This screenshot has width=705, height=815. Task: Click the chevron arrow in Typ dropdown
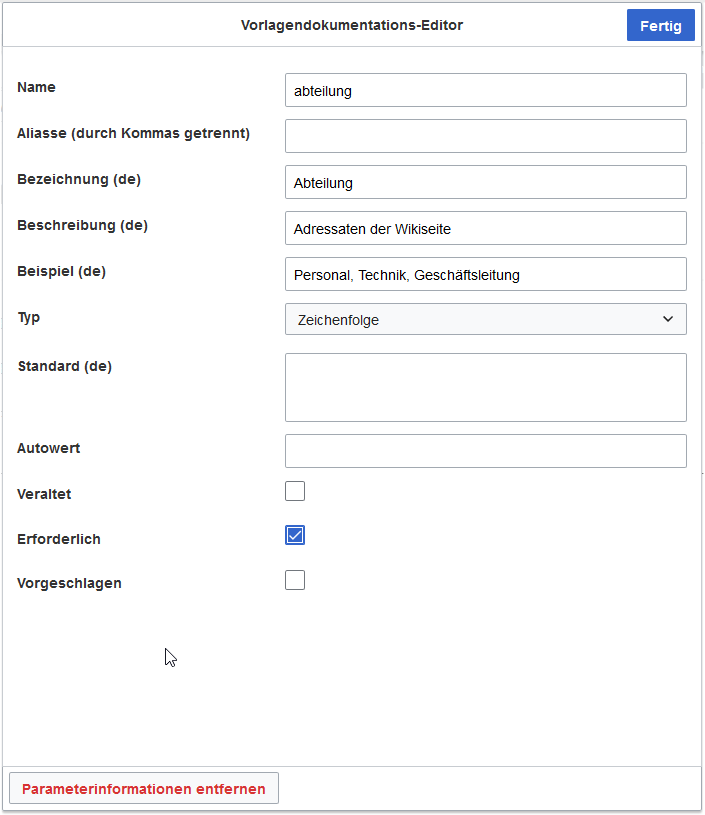[x=668, y=319]
